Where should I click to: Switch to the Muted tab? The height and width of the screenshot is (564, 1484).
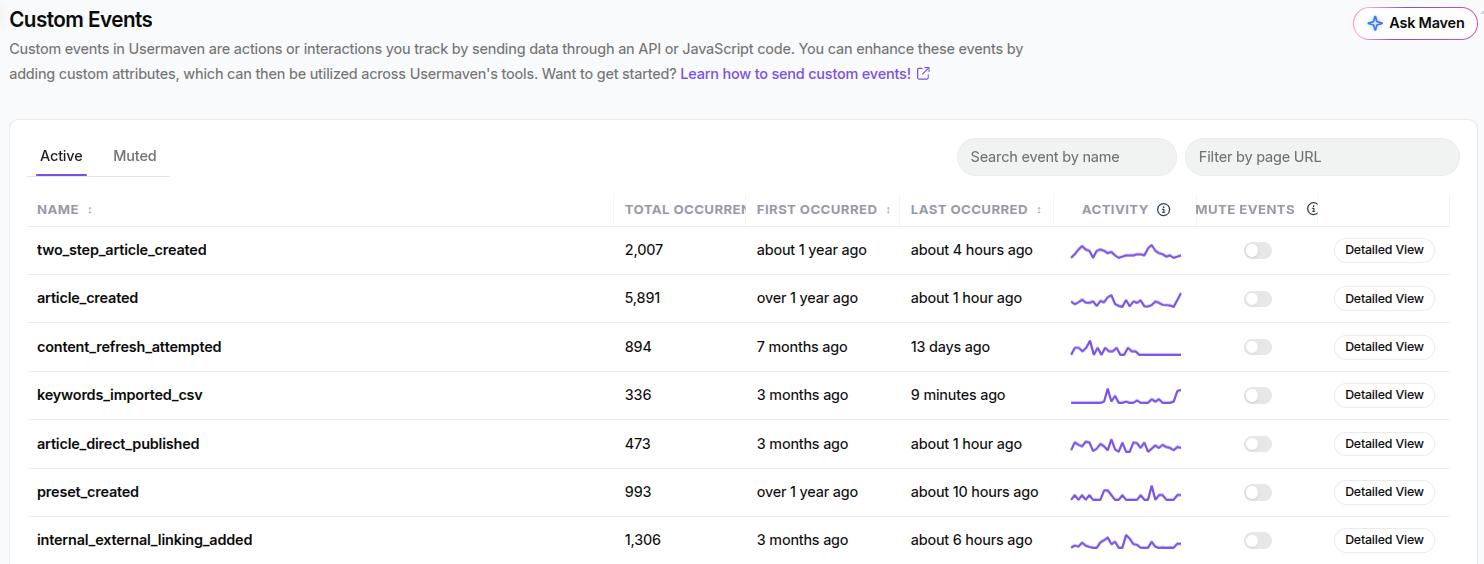[135, 156]
